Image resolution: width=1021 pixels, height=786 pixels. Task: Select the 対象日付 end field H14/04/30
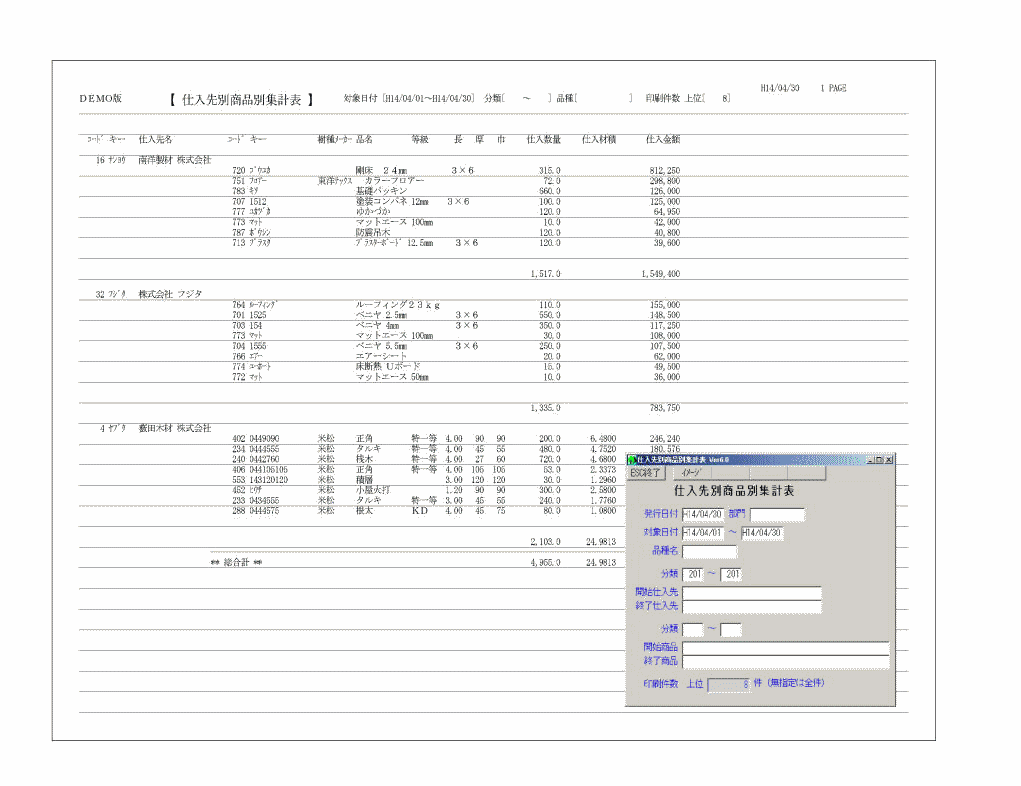coord(762,533)
